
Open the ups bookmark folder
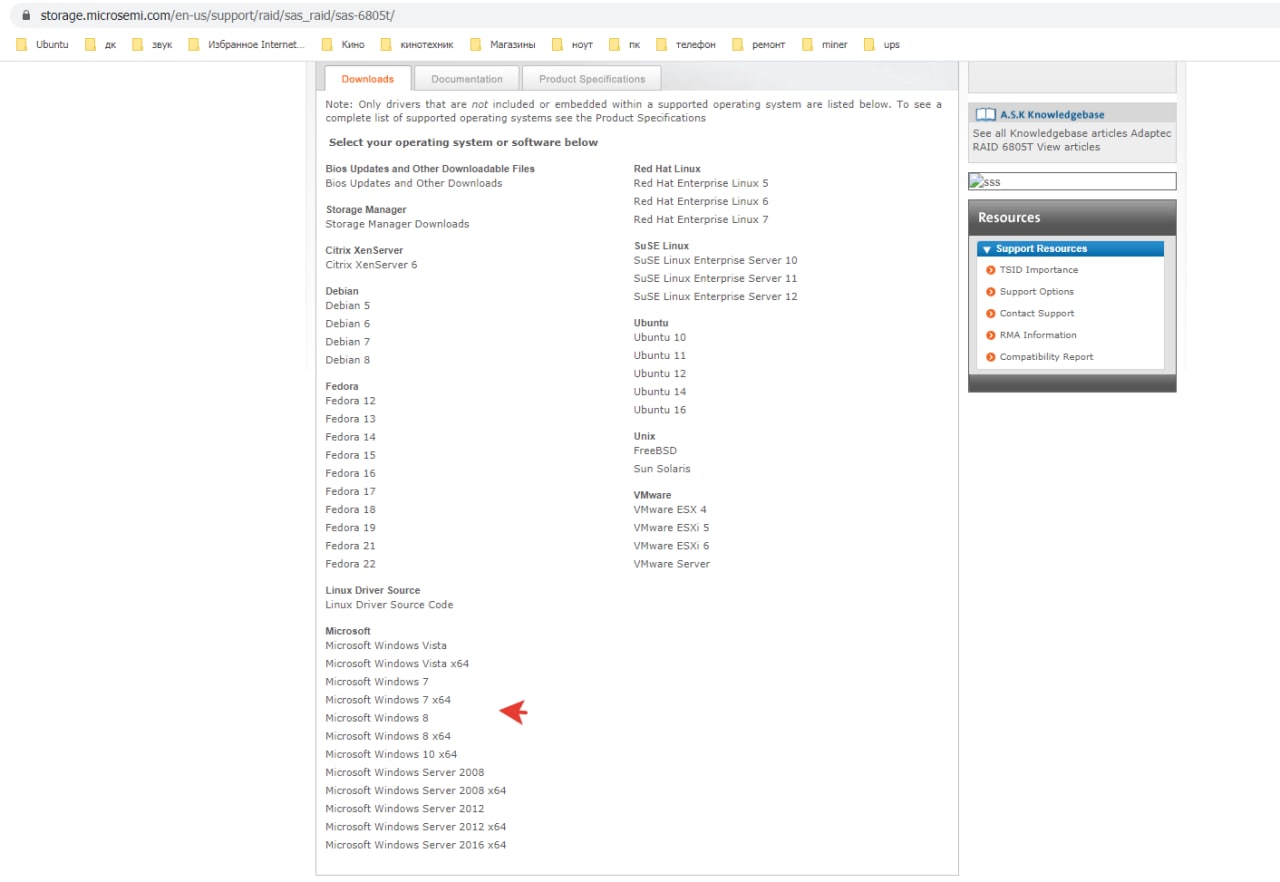point(881,44)
